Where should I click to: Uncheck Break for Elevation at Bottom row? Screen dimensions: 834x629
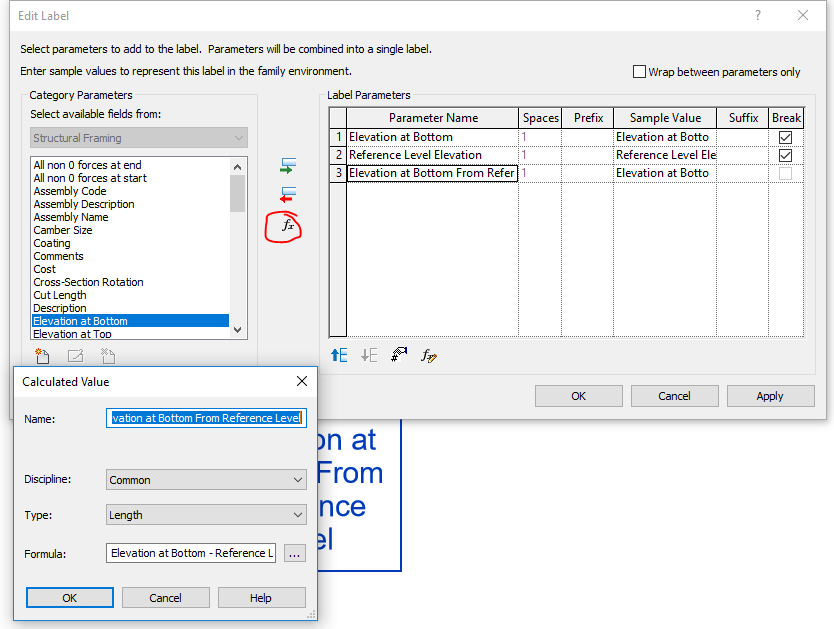coord(785,137)
